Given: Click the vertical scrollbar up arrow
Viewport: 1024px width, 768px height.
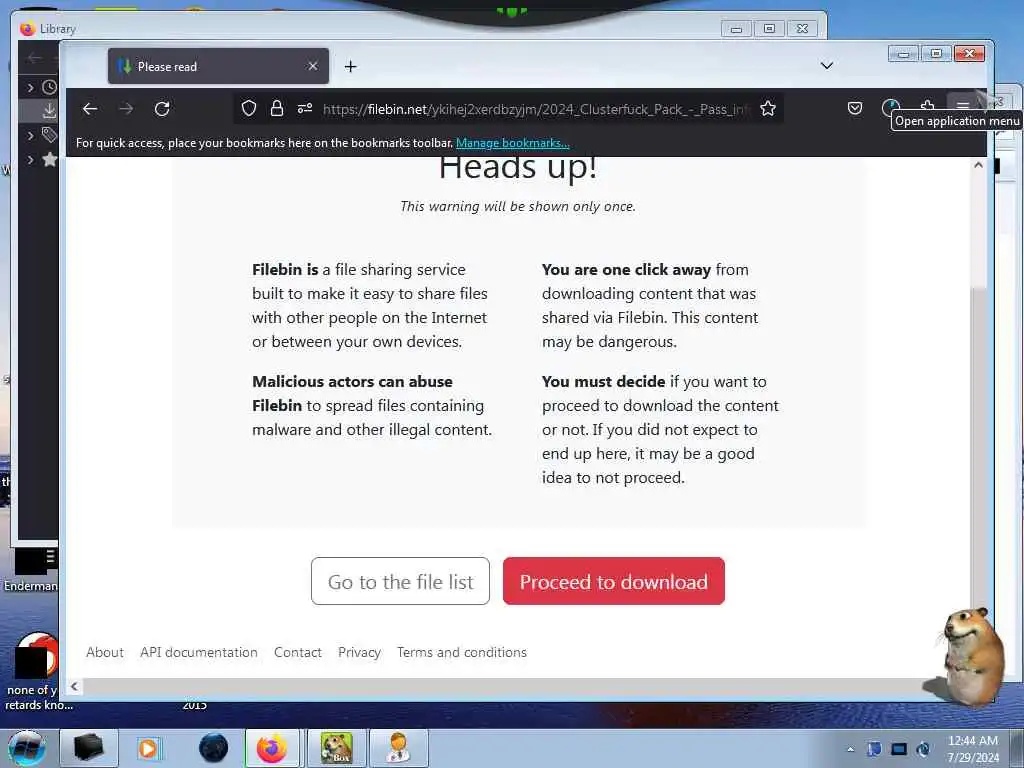Looking at the screenshot, I should click(x=978, y=165).
